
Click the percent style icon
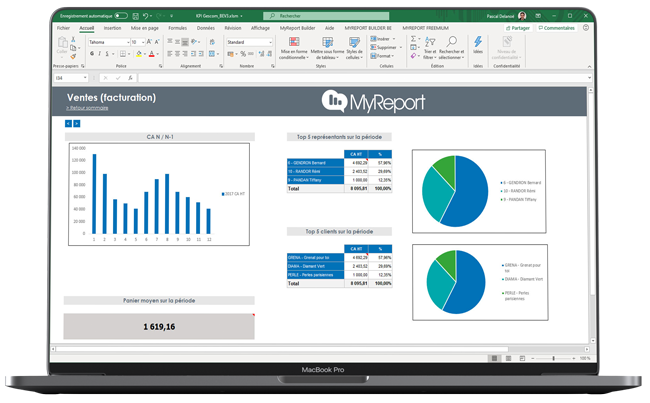[243, 54]
